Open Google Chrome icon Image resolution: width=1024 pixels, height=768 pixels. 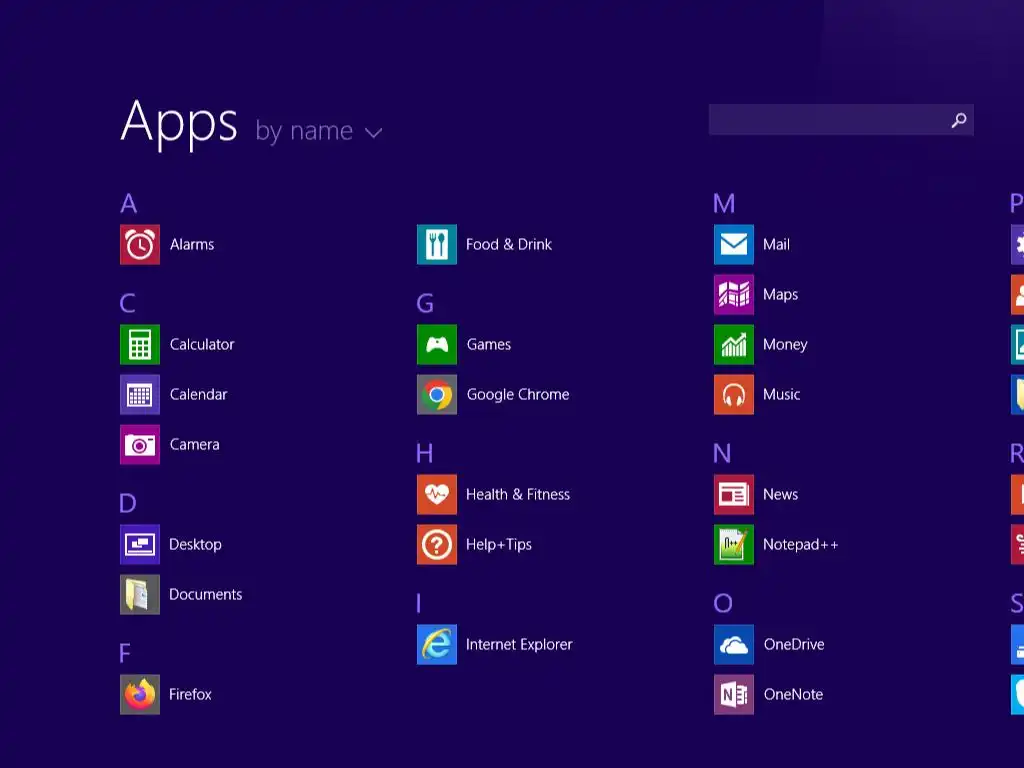[x=437, y=394]
